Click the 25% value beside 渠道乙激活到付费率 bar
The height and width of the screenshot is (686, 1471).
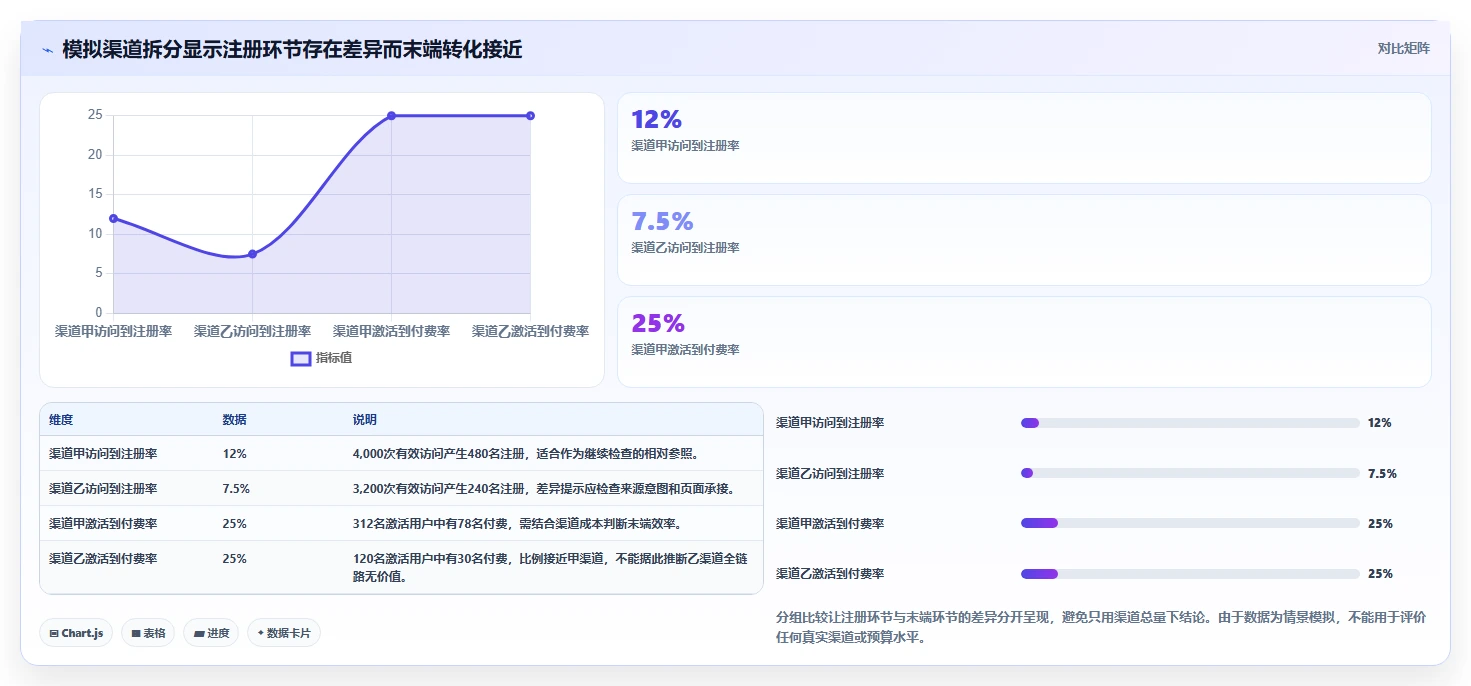click(1380, 574)
